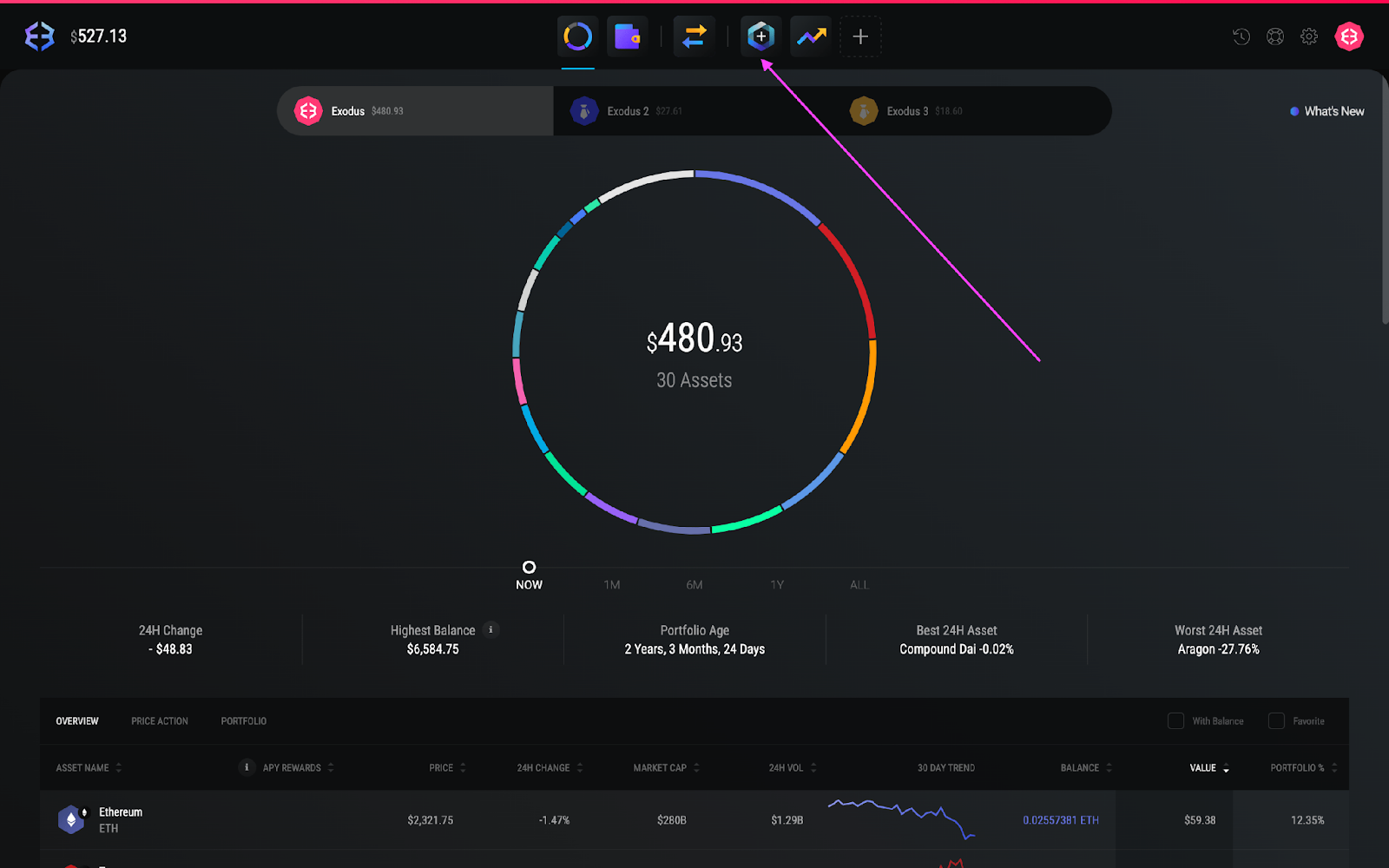Image resolution: width=1389 pixels, height=868 pixels.
Task: Open the Price Action tab
Action: 160,721
